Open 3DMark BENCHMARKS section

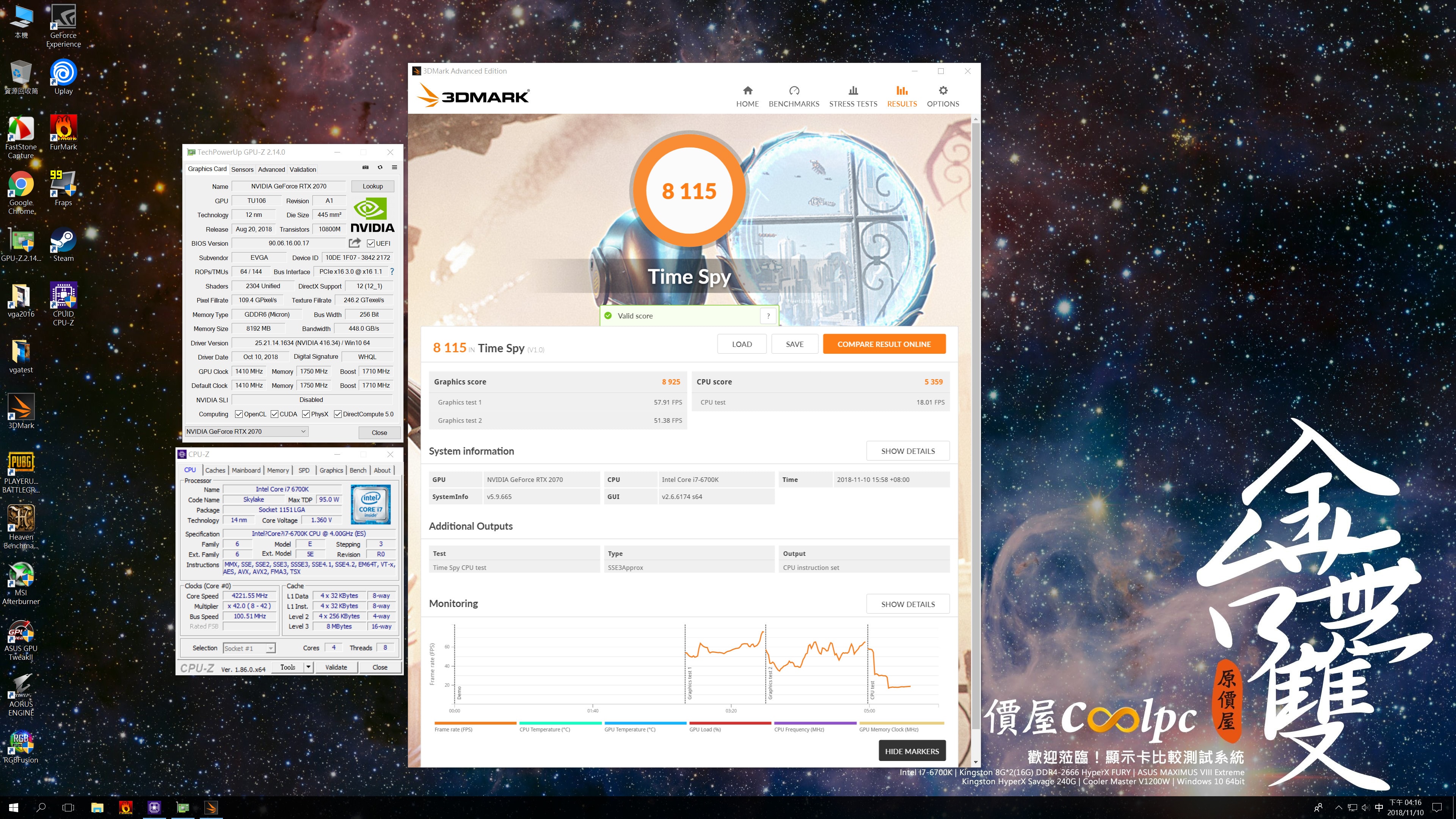pos(794,97)
